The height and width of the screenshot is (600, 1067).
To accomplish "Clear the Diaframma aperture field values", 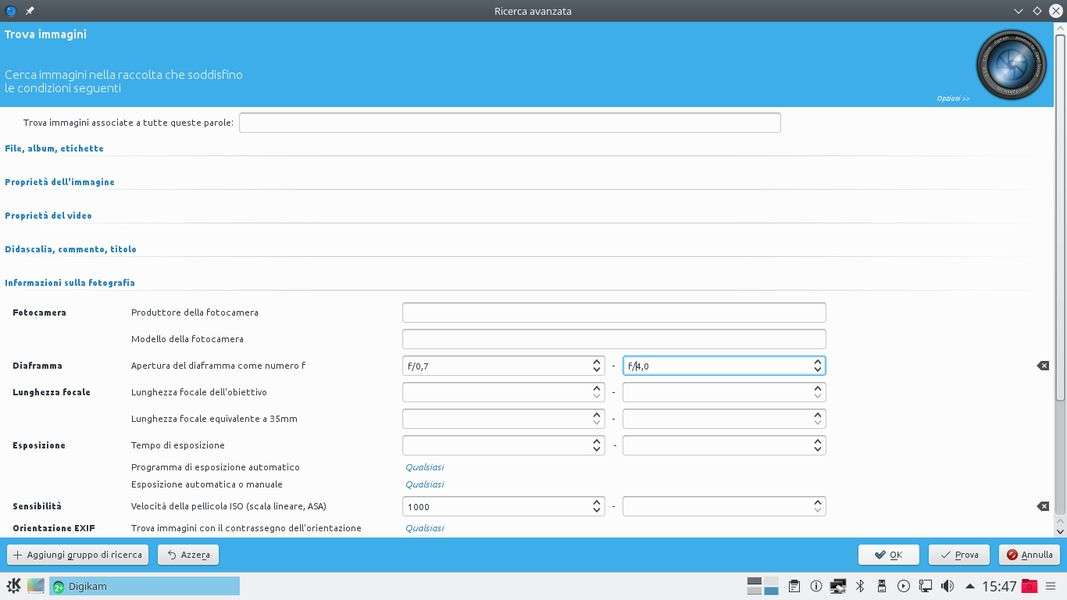I will coord(1043,366).
